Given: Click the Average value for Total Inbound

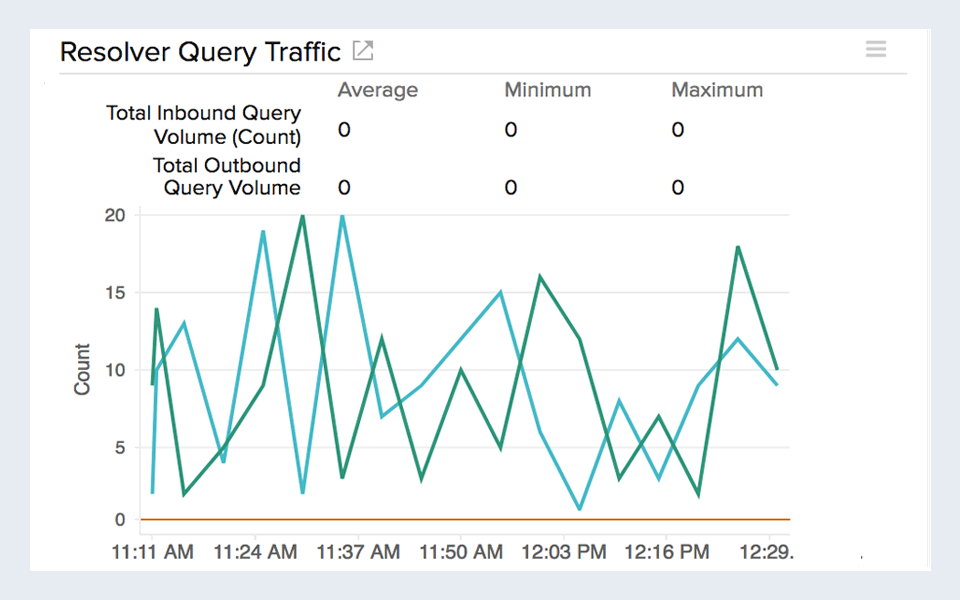Looking at the screenshot, I should pyautogui.click(x=343, y=130).
